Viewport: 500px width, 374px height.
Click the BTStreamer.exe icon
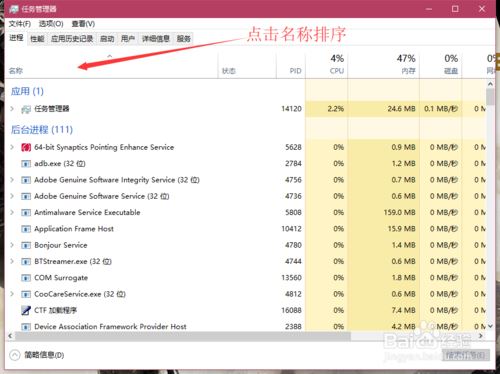tap(26, 262)
